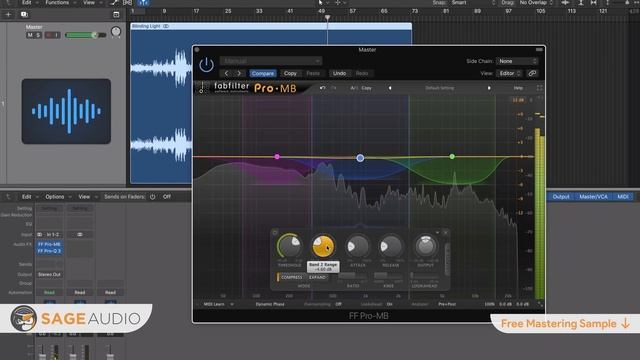Select COMPRESS mode
Viewport: 640px width, 360px height.
291,278
